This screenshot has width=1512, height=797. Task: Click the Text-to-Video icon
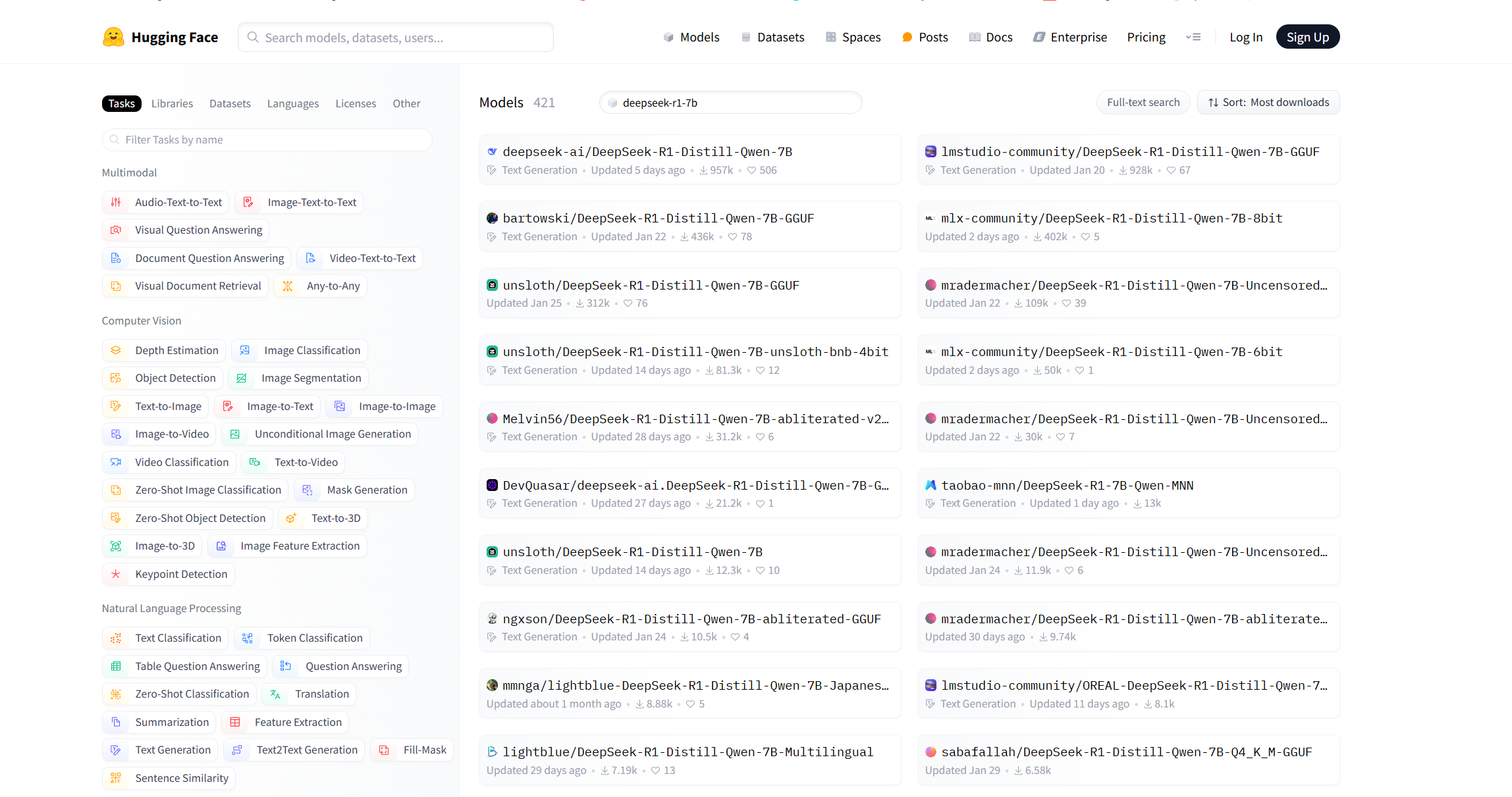click(x=255, y=462)
